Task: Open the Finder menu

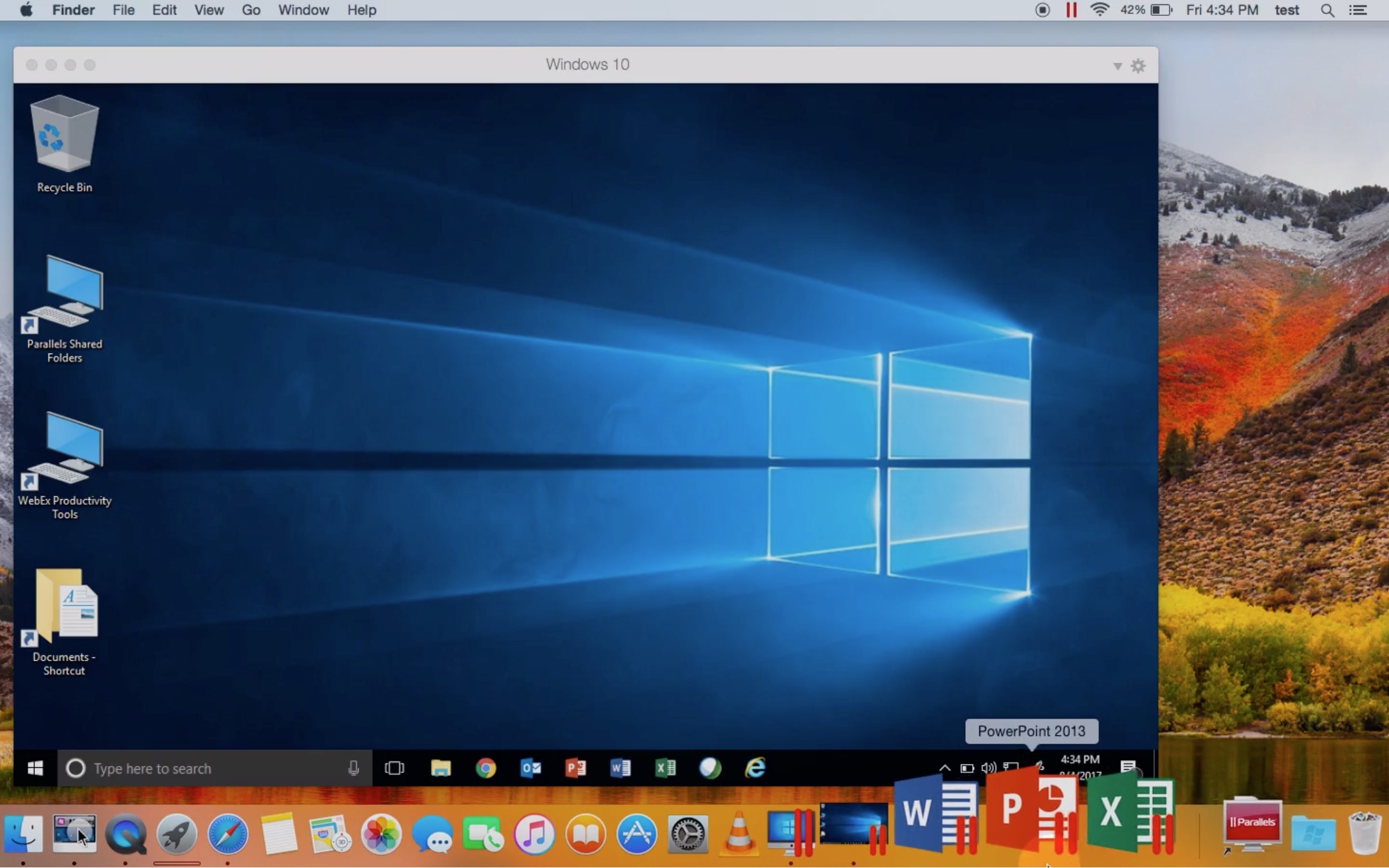Action: 73,10
